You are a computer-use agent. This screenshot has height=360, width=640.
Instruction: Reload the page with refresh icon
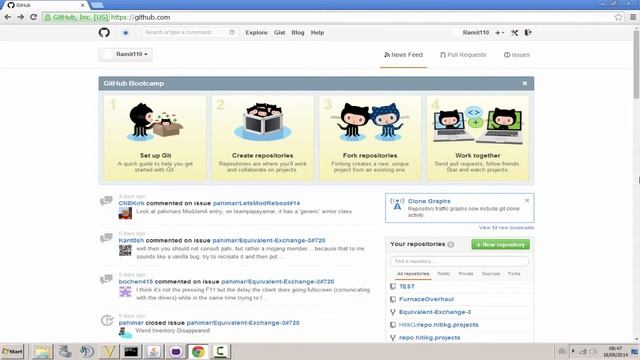click(x=33, y=17)
